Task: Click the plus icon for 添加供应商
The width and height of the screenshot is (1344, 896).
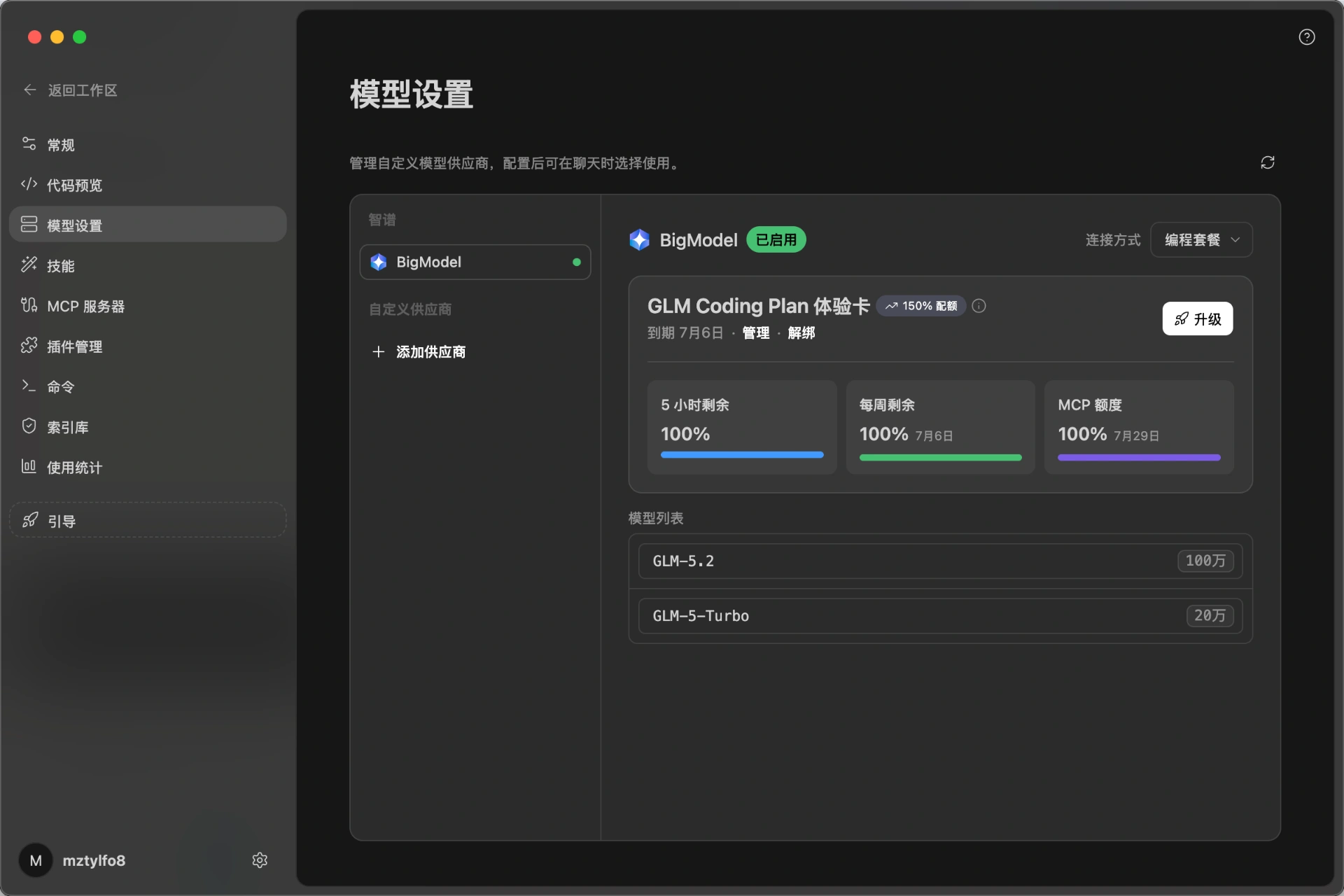Action: pyautogui.click(x=378, y=351)
